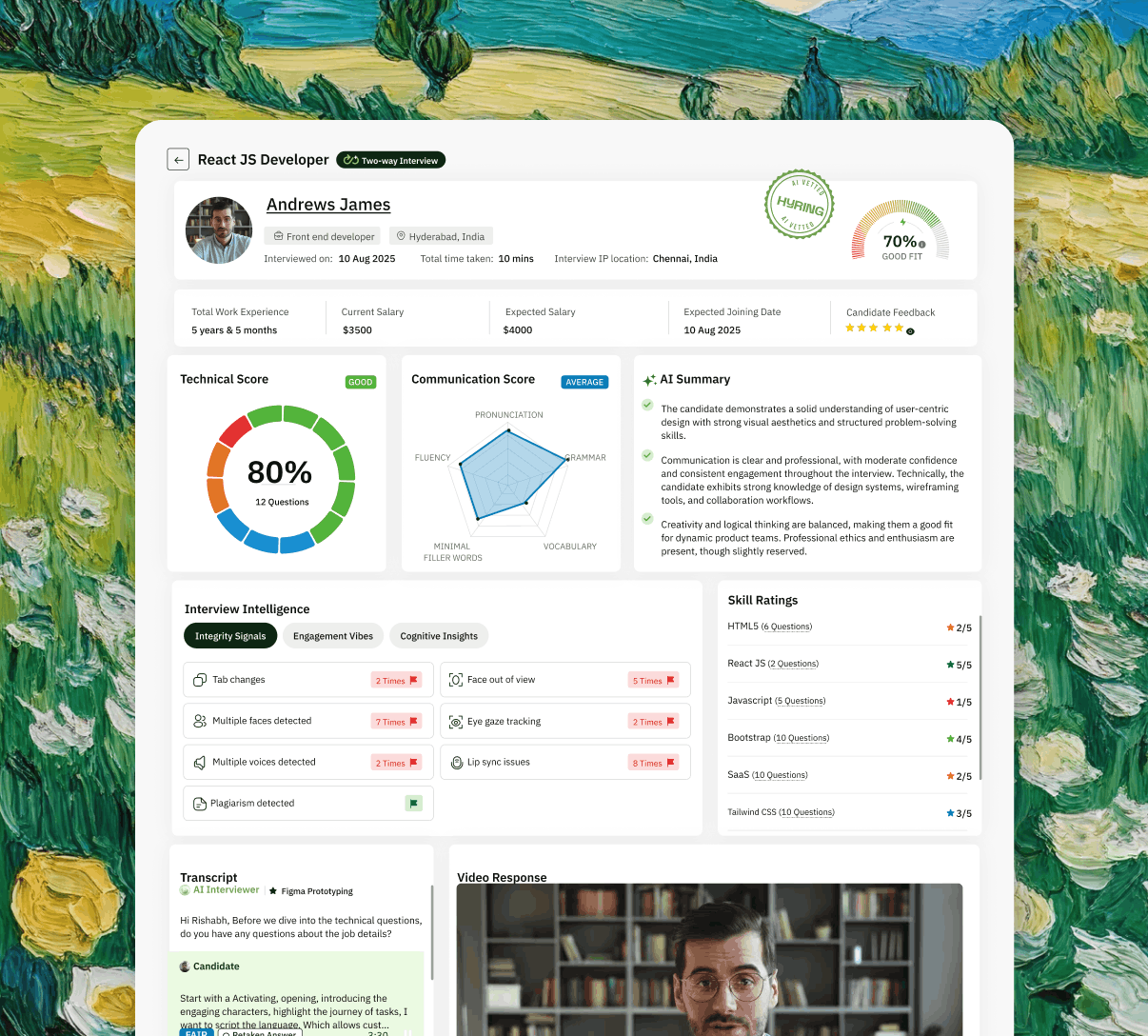
Task: Go back using the arrow button
Action: point(178,160)
